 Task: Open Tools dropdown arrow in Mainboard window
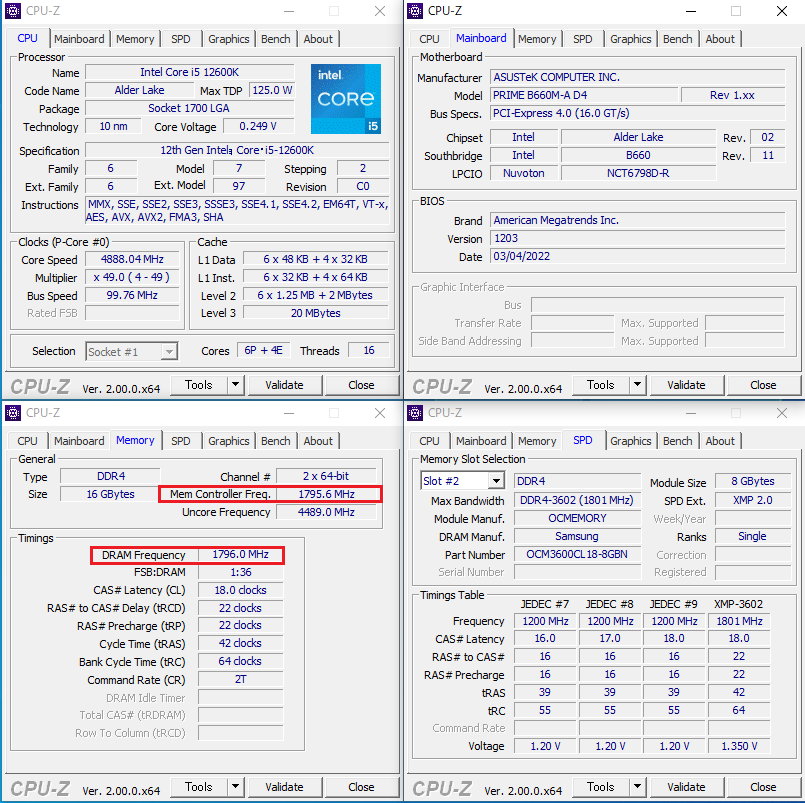(638, 385)
